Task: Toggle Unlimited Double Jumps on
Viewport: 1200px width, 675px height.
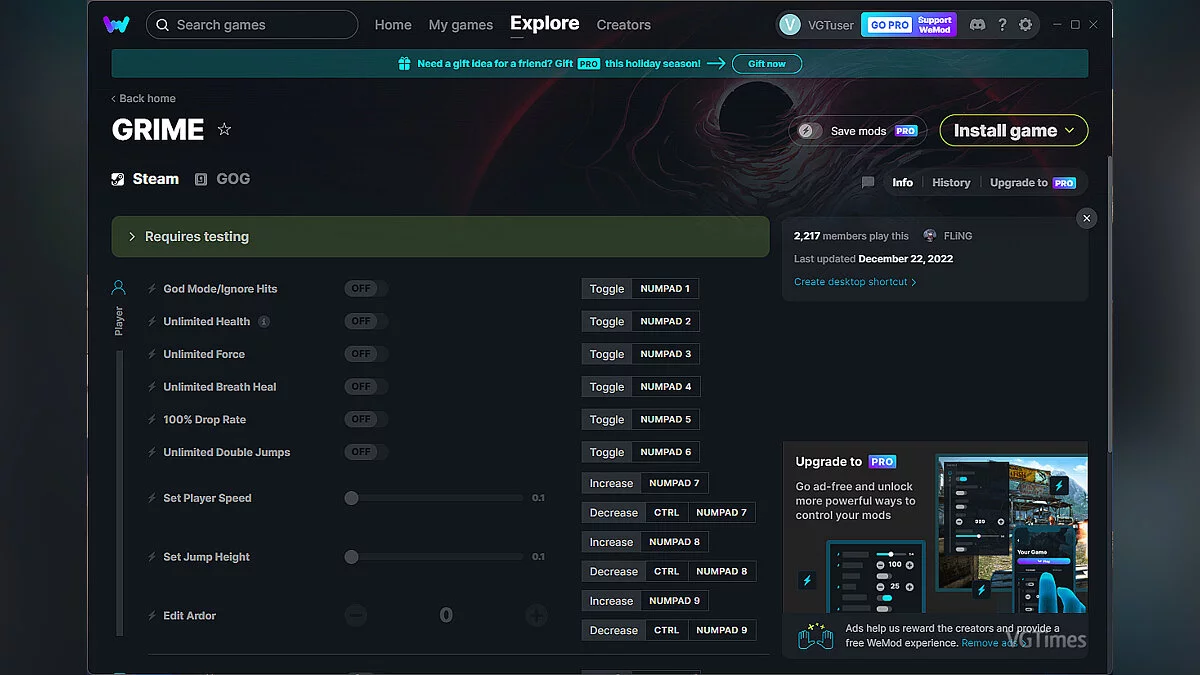Action: [366, 452]
